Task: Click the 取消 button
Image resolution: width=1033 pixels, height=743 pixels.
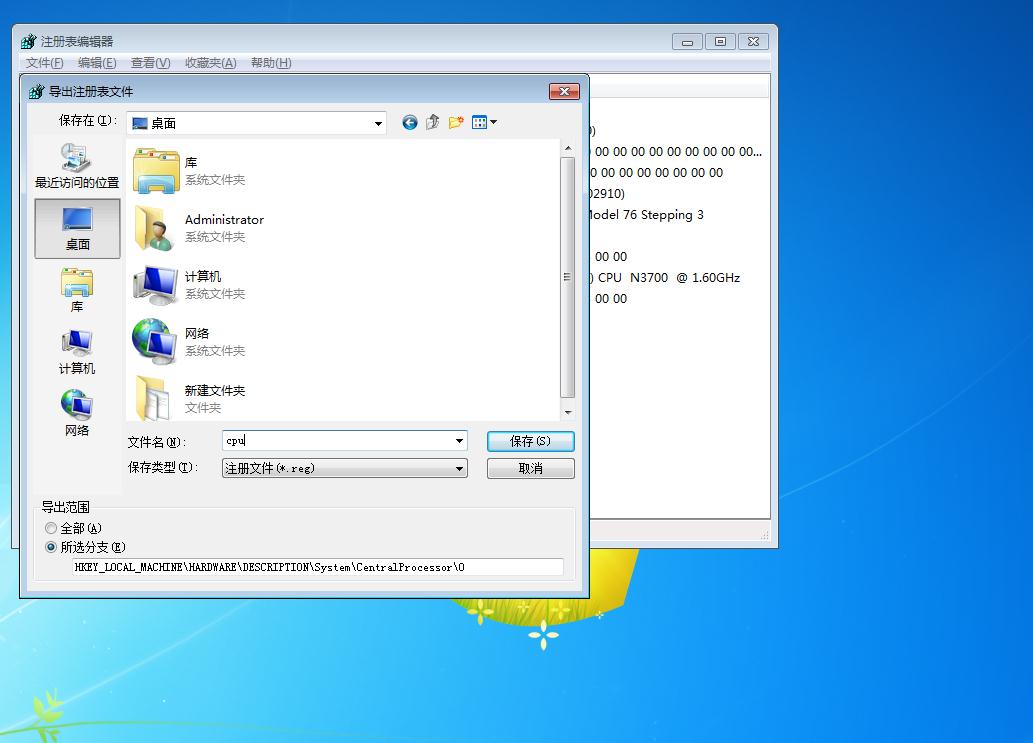Action: [x=530, y=468]
